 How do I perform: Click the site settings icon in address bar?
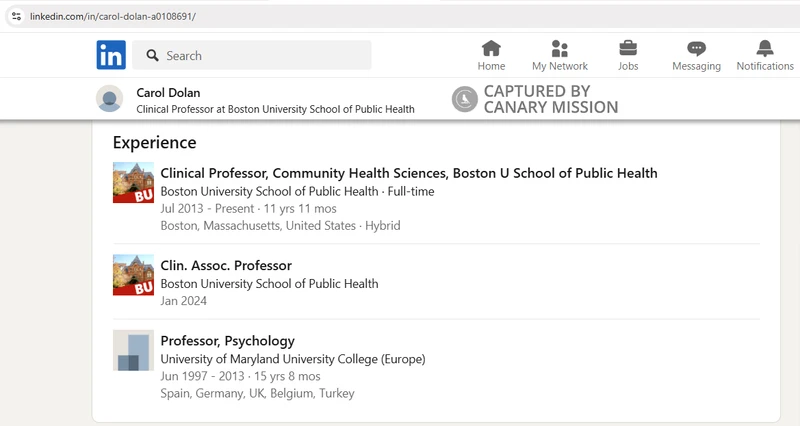pos(16,16)
